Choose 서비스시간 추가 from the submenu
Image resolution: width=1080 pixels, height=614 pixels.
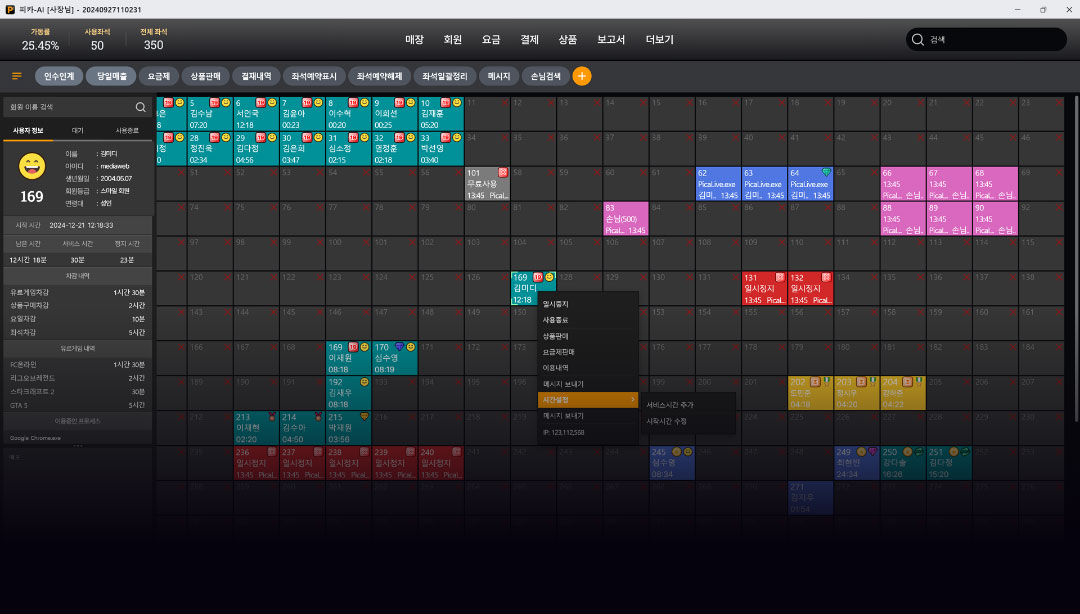pyautogui.click(x=669, y=405)
